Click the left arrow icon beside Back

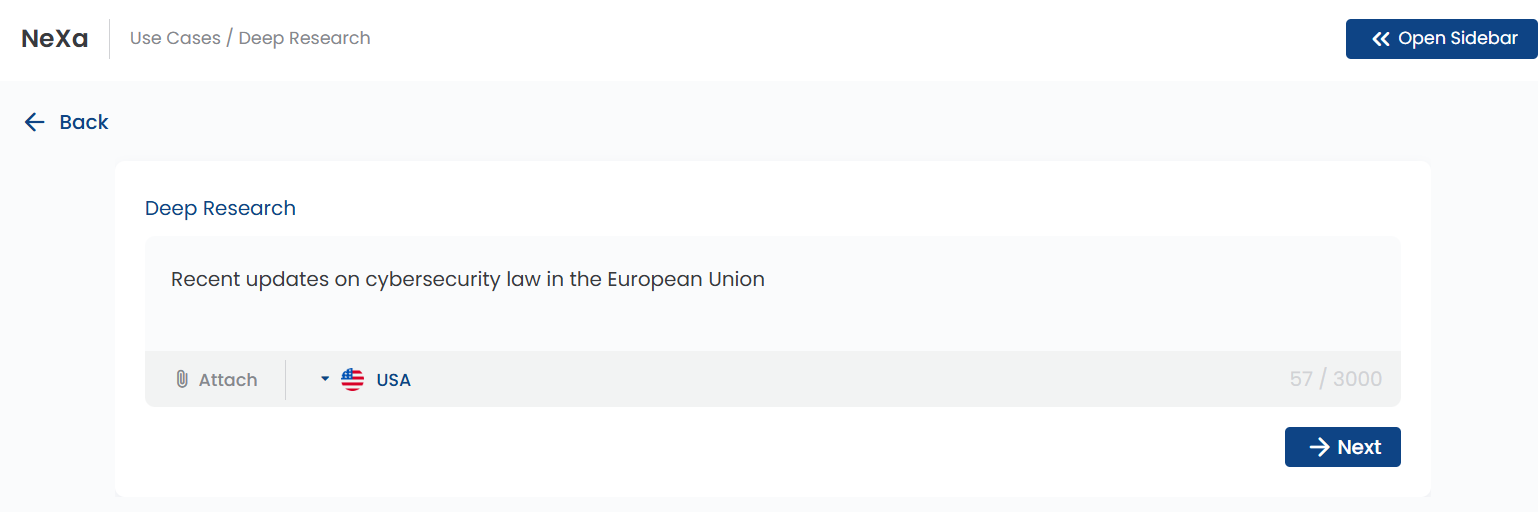[35, 122]
